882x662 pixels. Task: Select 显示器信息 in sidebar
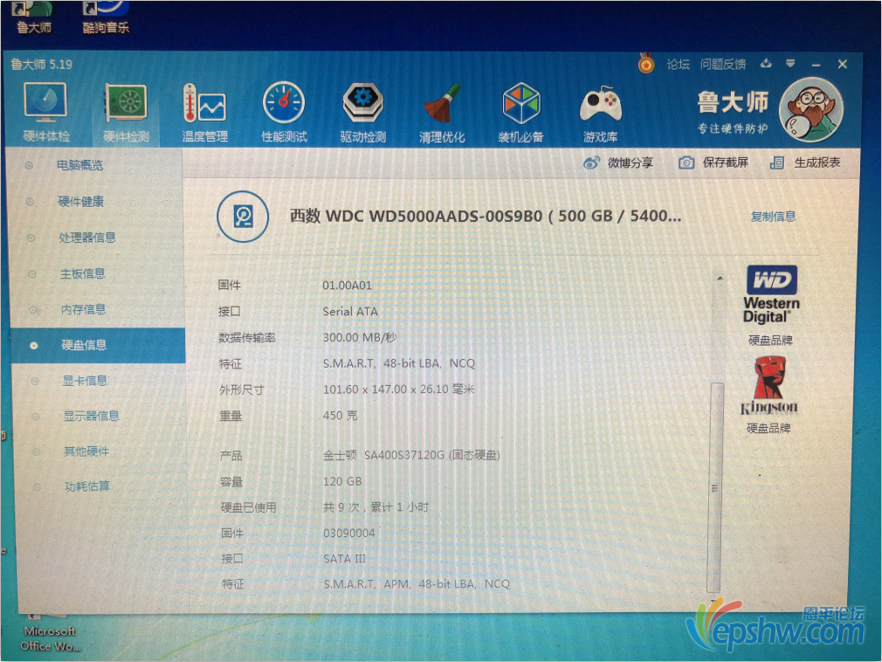point(91,416)
